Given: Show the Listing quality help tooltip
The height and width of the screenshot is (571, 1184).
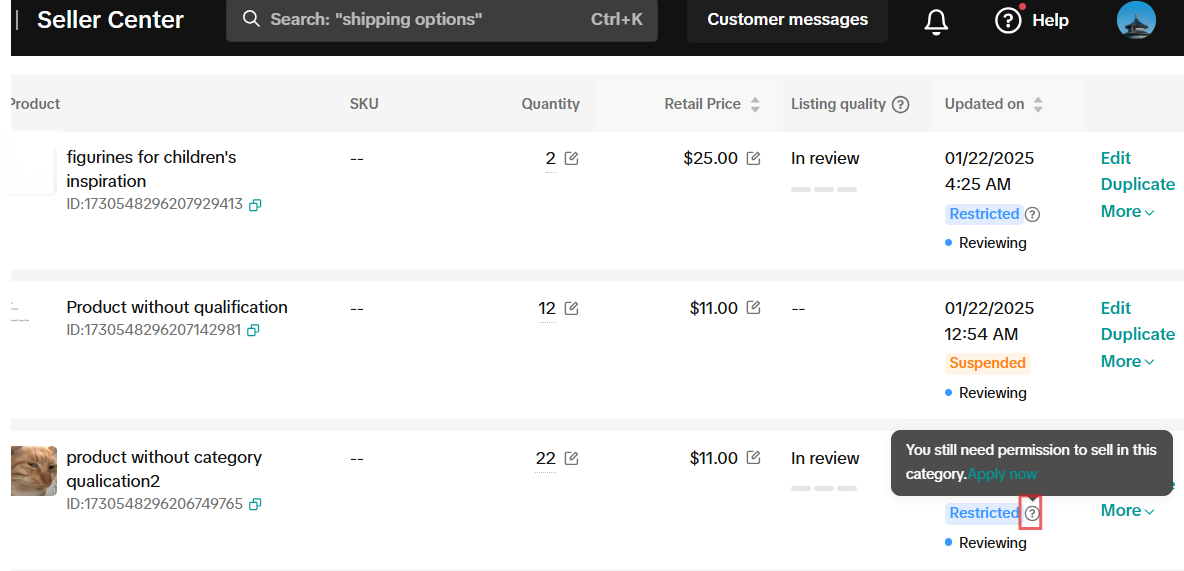Looking at the screenshot, I should [900, 104].
